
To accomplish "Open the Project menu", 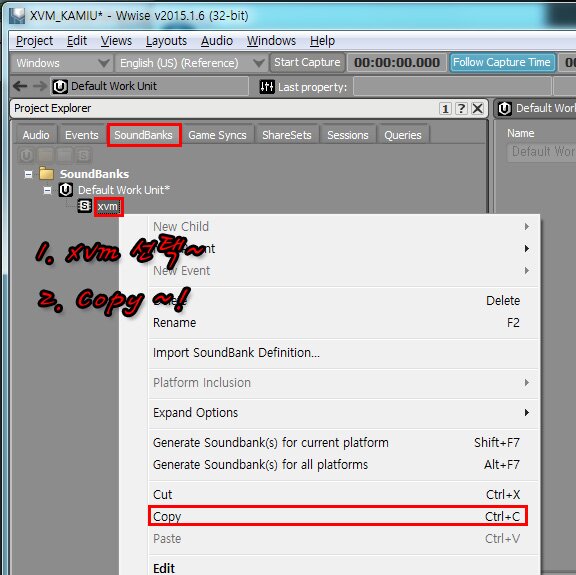I will point(35,41).
